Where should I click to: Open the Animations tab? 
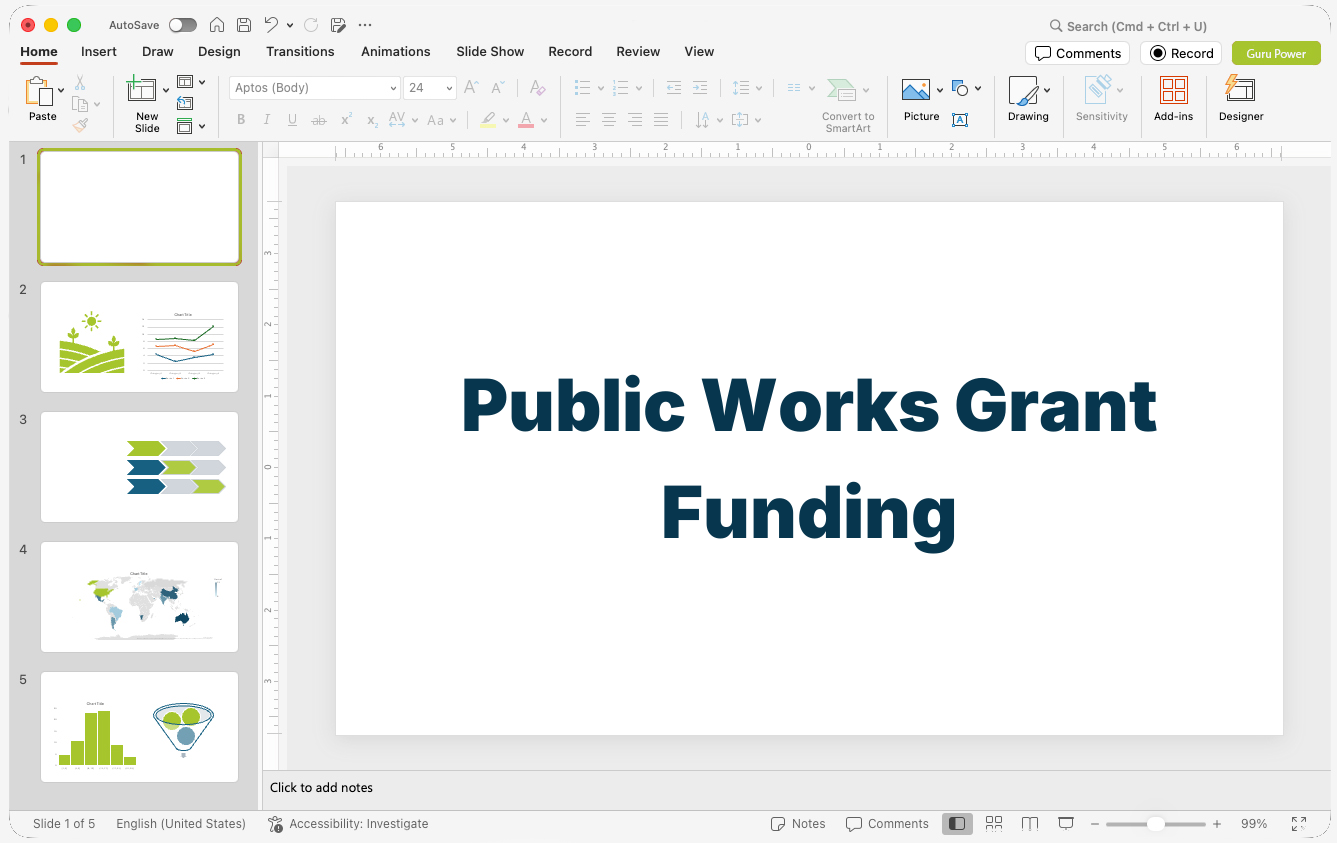[396, 51]
